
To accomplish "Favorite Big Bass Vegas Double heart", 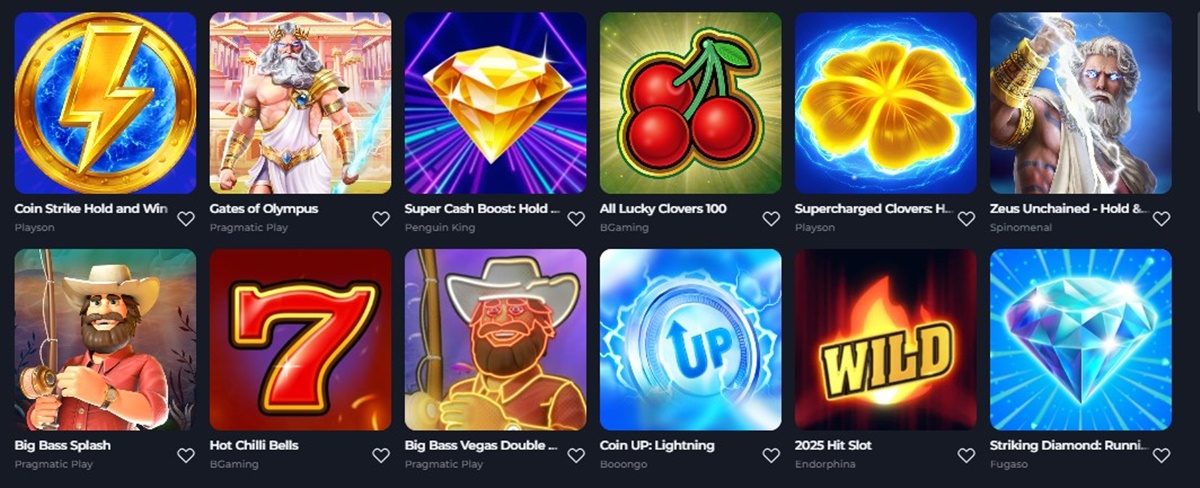I will [576, 455].
